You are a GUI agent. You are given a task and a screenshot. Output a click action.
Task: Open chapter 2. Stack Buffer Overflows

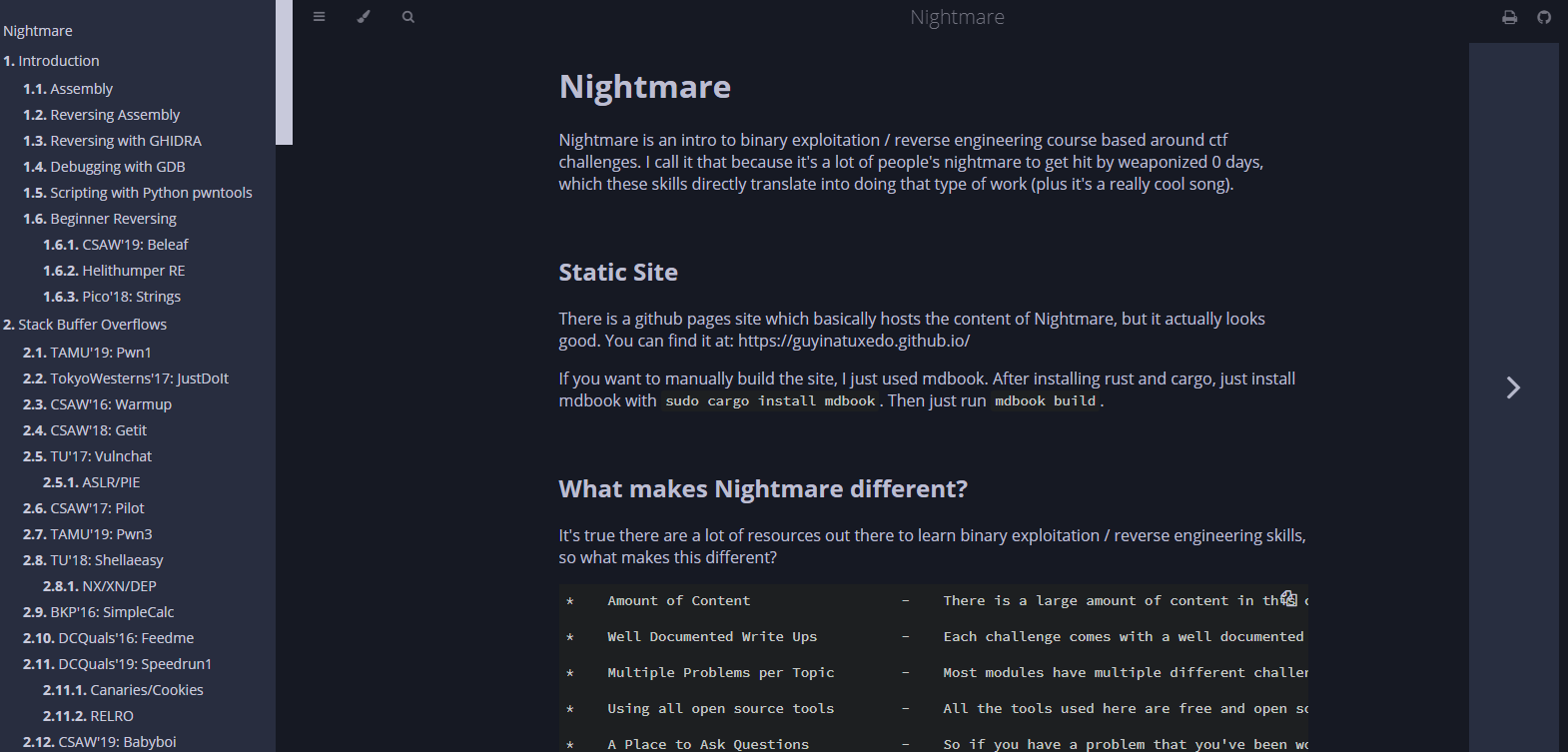[85, 325]
